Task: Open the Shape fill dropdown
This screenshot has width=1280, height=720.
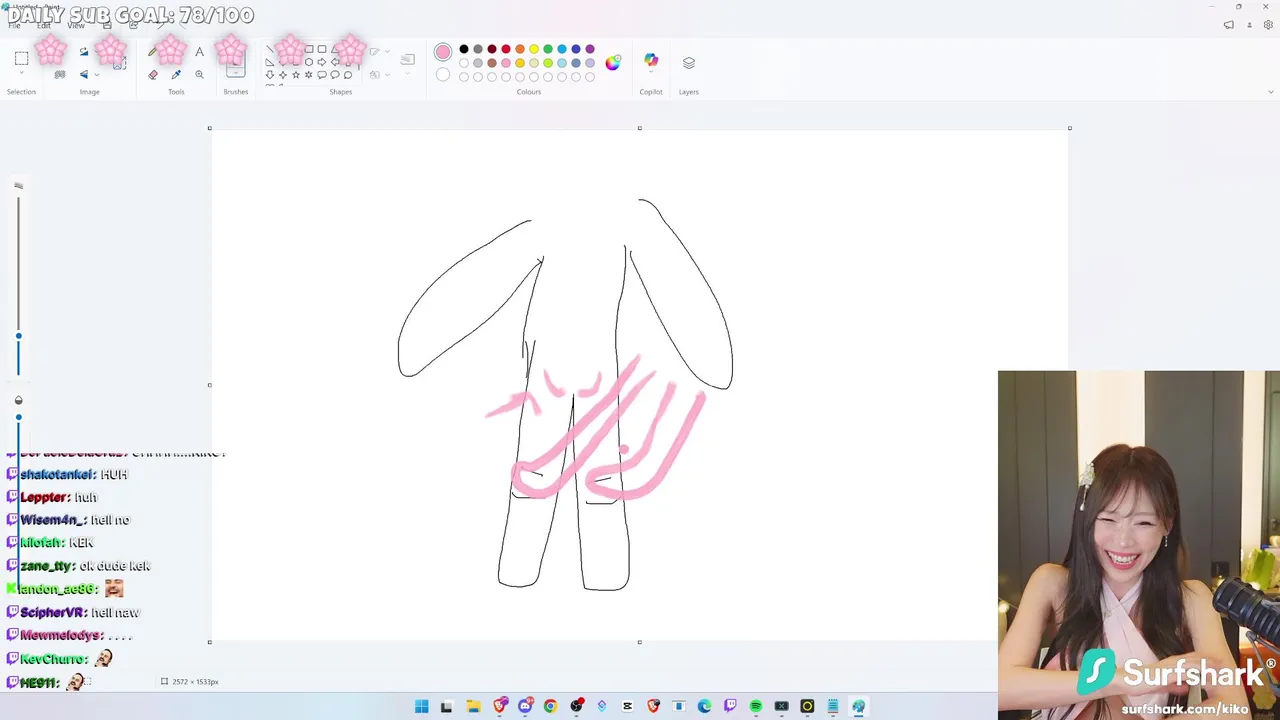Action: (x=379, y=74)
